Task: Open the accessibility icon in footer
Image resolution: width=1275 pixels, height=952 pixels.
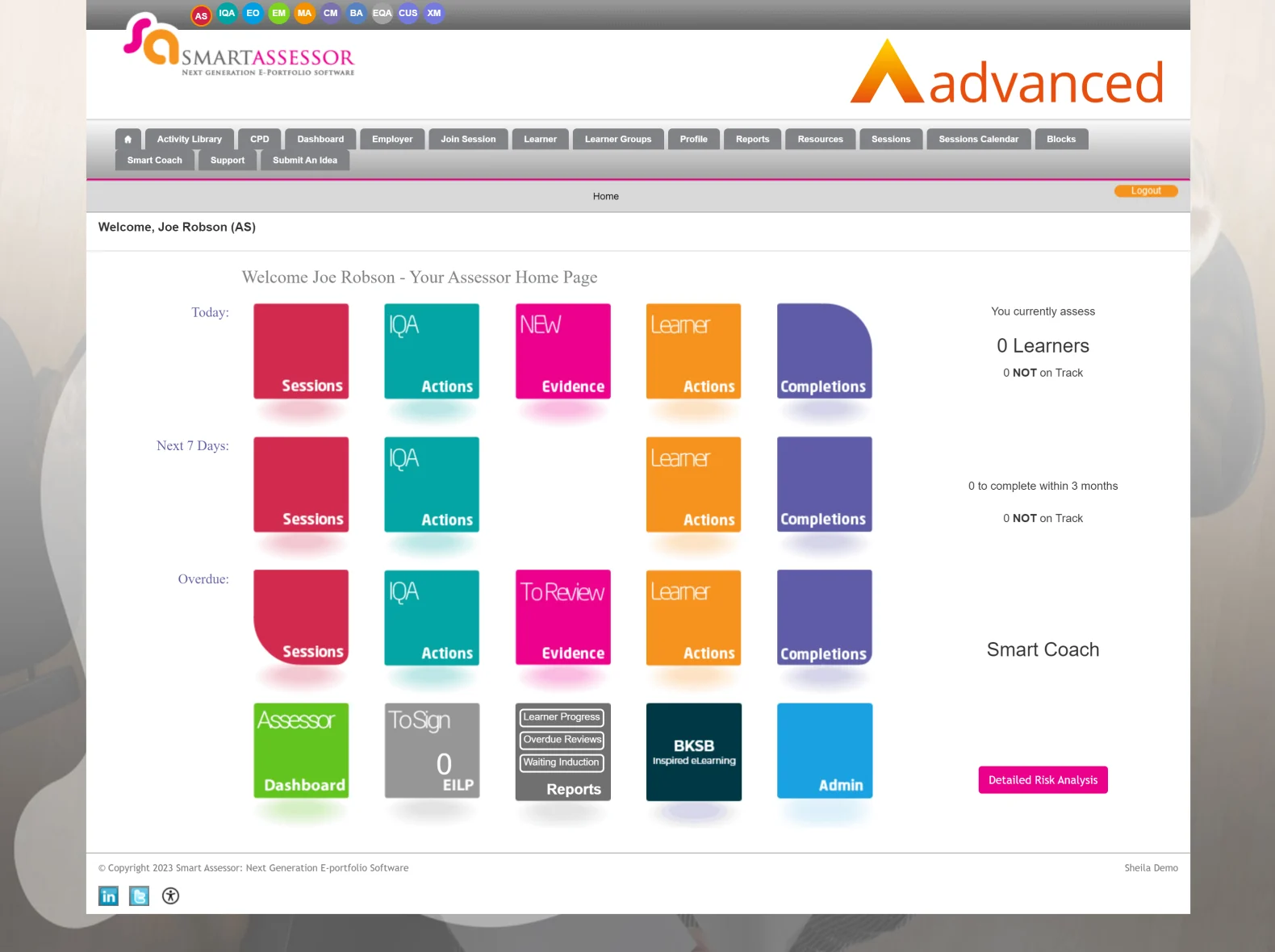Action: coord(170,896)
